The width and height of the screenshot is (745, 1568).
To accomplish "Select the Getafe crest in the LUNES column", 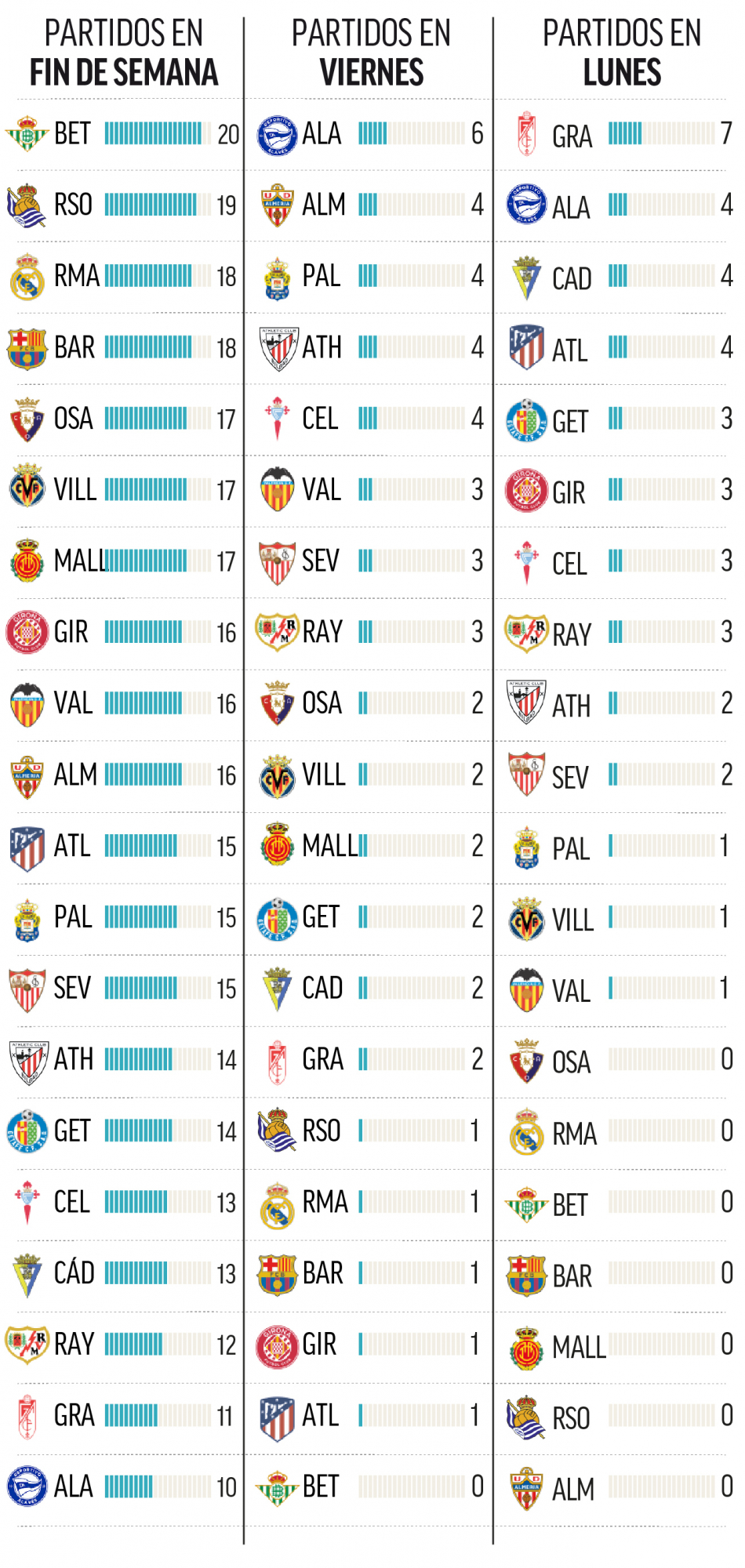I will [x=526, y=420].
